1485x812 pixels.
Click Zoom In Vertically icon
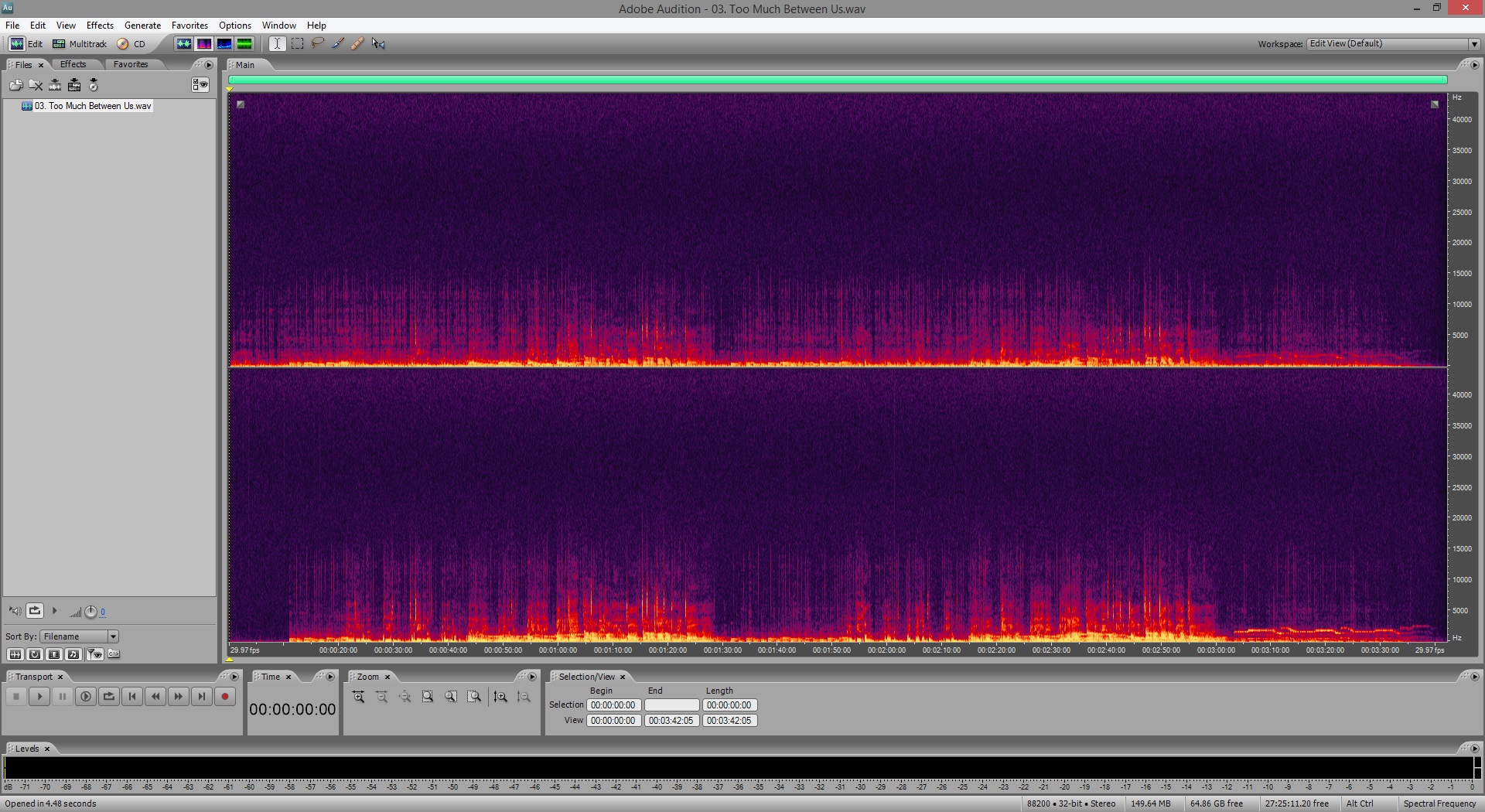coord(500,697)
